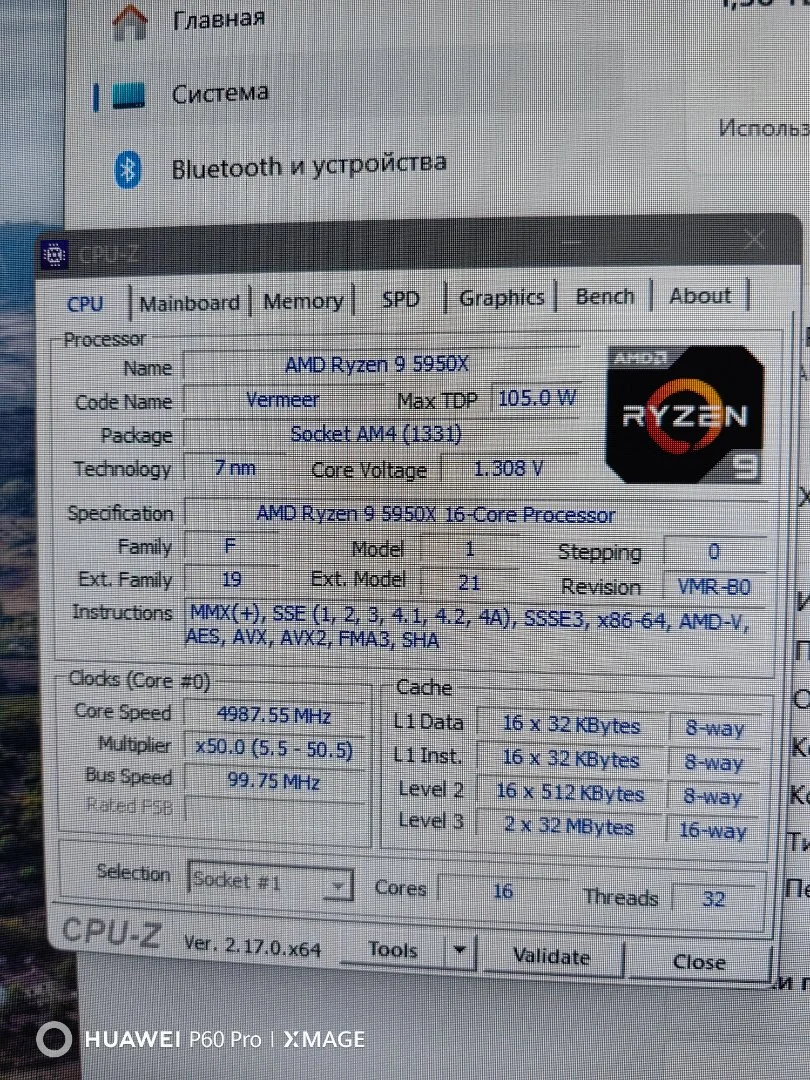This screenshot has height=1080, width=810.
Task: Click the Family value F
Action: pos(231,546)
